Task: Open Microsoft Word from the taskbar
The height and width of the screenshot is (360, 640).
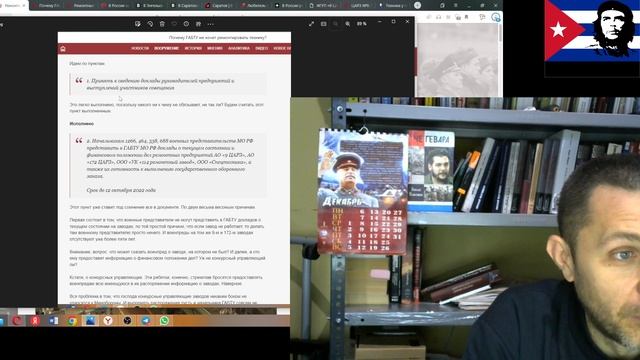Action: (x=53, y=321)
